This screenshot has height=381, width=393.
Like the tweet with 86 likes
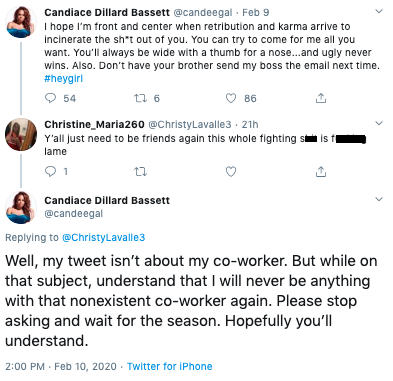coord(231,98)
